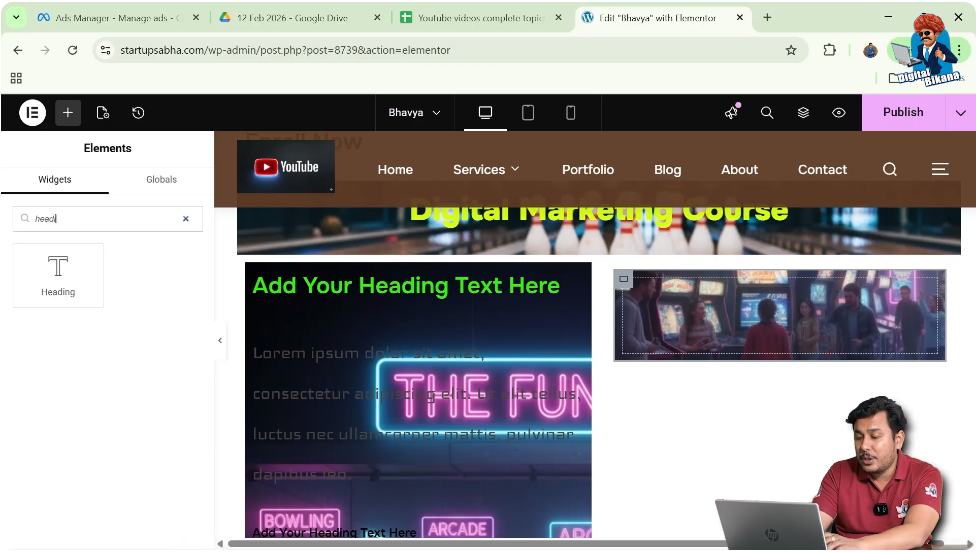The image size is (976, 552).
Task: Clear the widget search field
Action: (185, 219)
